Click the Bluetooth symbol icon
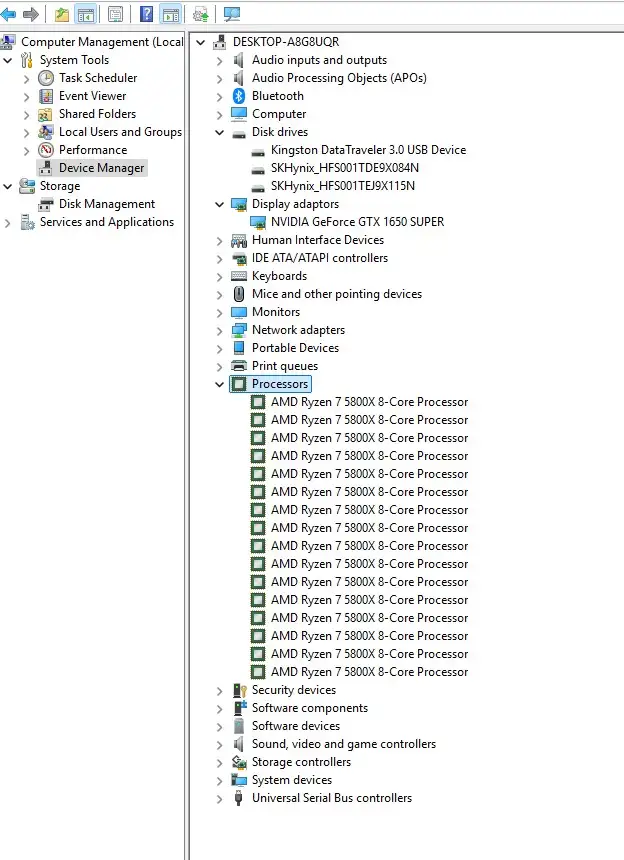The width and height of the screenshot is (624, 860). click(x=239, y=96)
